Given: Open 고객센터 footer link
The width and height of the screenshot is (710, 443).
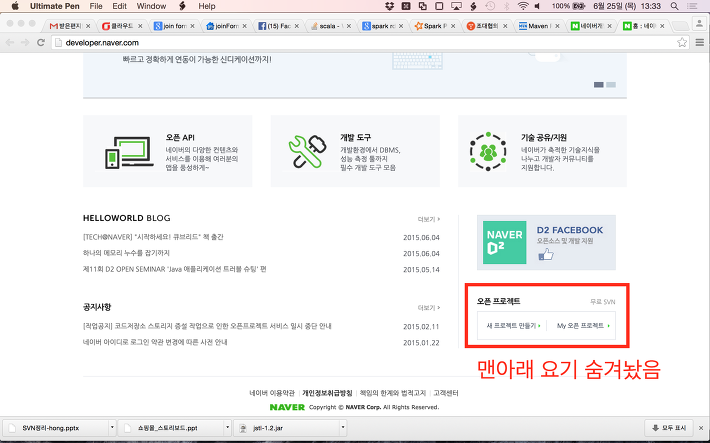Looking at the screenshot, I should [x=446, y=393].
